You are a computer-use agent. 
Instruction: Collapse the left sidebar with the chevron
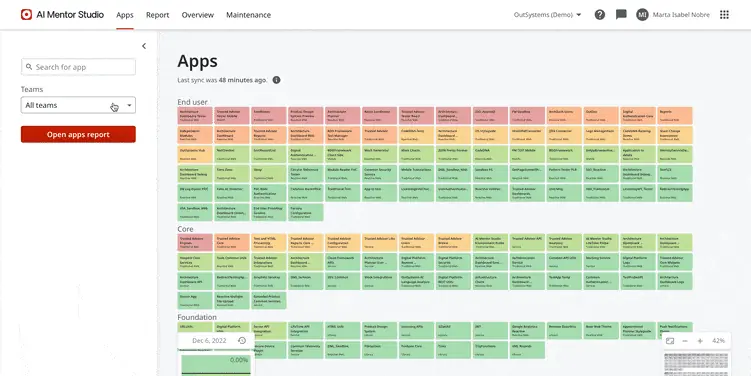coord(144,46)
